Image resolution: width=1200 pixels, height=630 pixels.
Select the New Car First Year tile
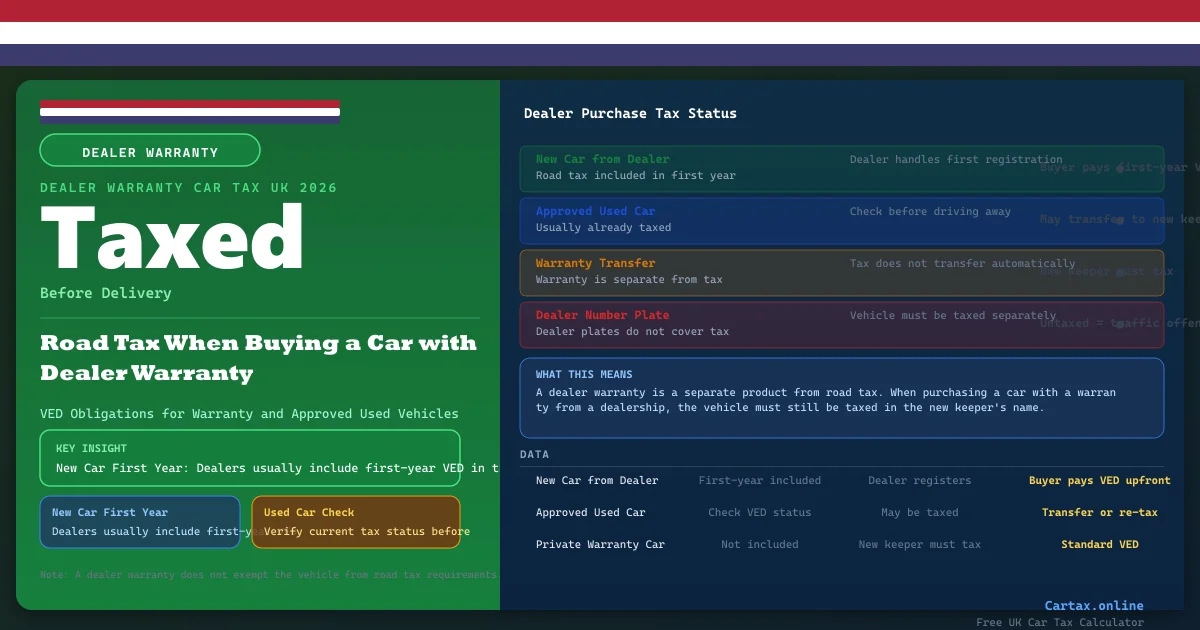click(x=140, y=522)
